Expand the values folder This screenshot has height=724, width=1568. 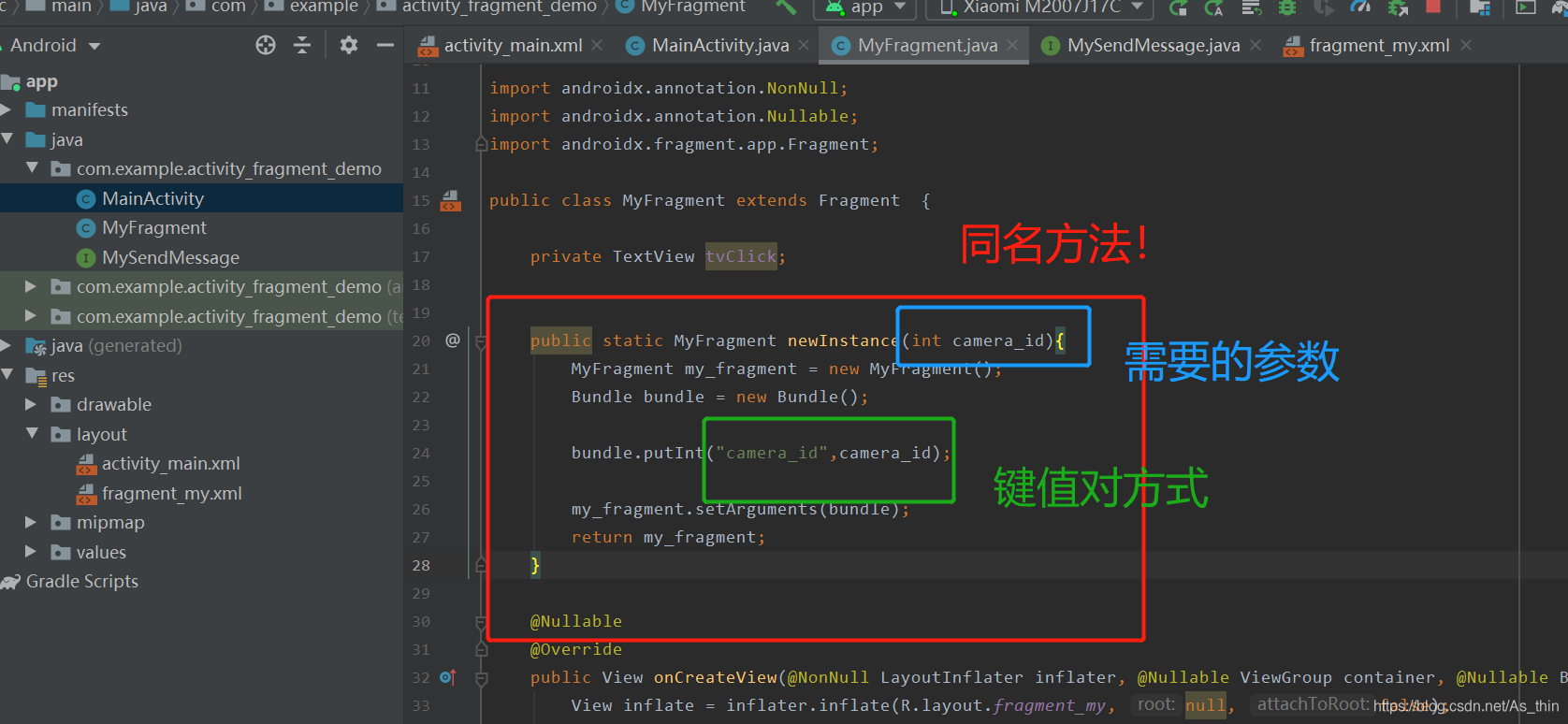click(x=31, y=552)
